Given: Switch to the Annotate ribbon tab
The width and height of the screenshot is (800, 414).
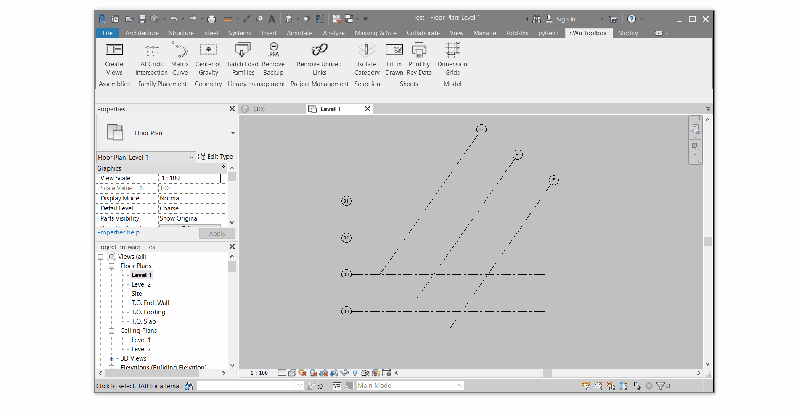Looking at the screenshot, I should point(299,33).
